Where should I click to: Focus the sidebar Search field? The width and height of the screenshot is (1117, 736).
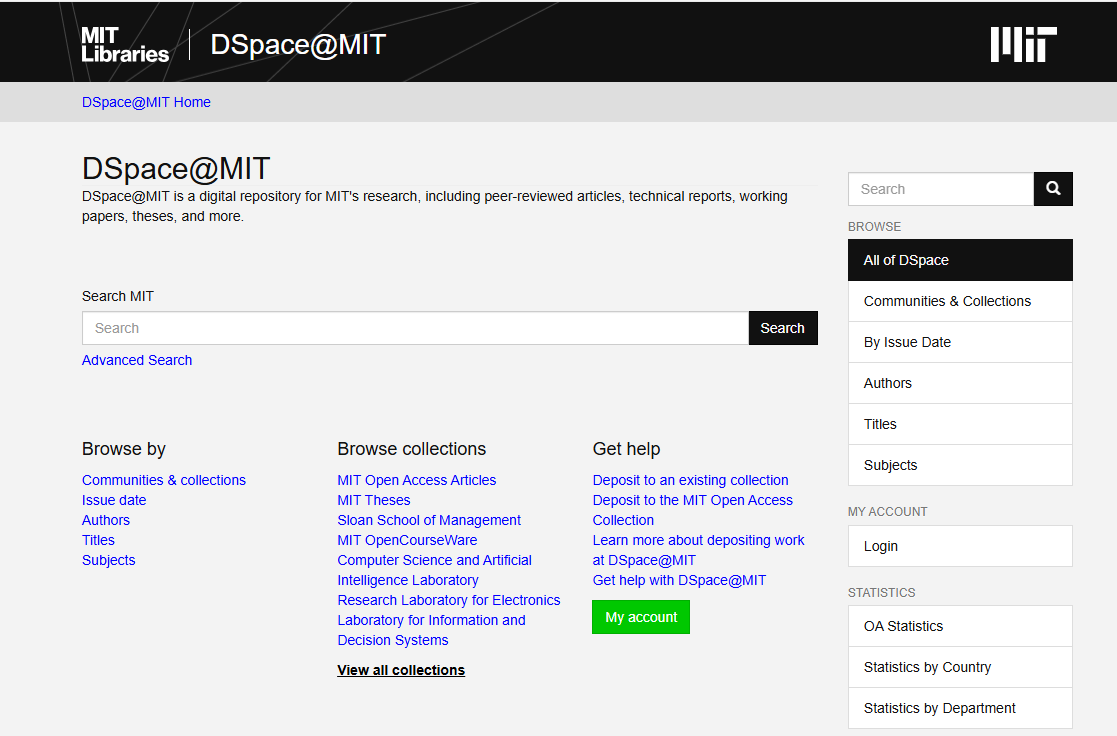[940, 189]
